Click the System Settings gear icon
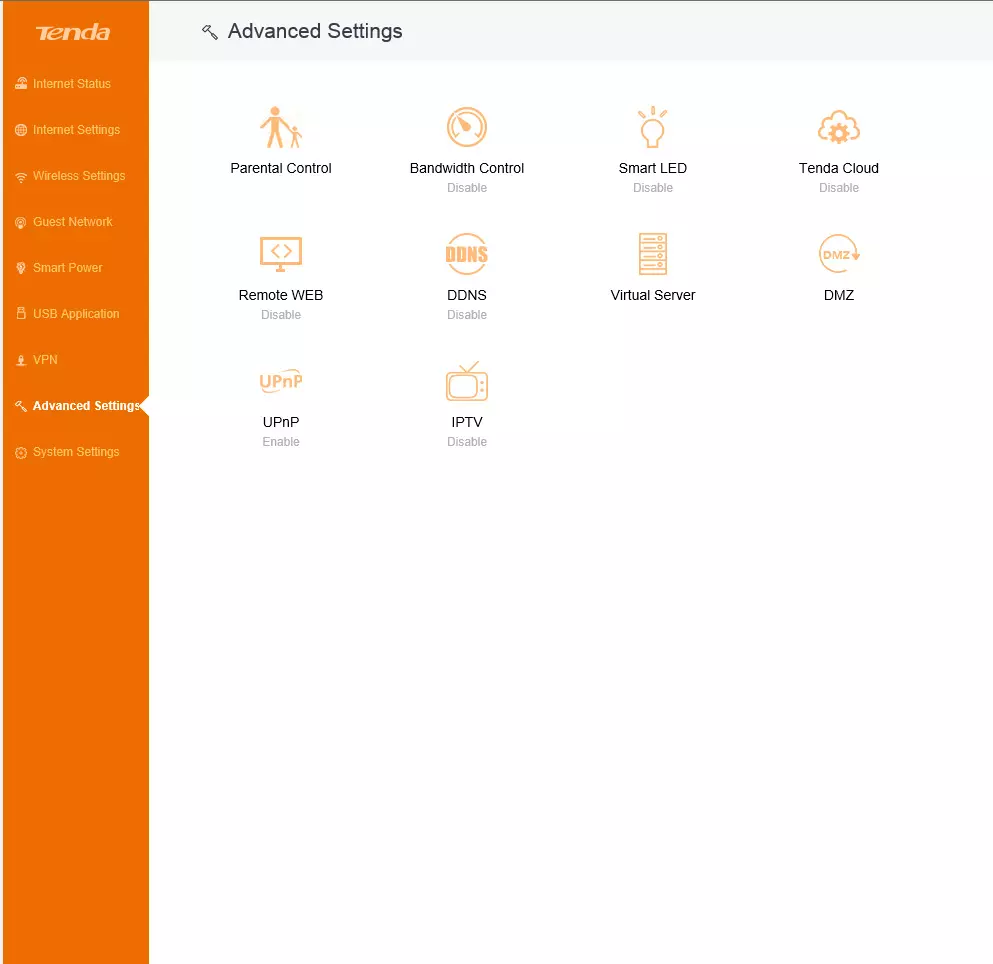The width and height of the screenshot is (993, 964). (21, 452)
